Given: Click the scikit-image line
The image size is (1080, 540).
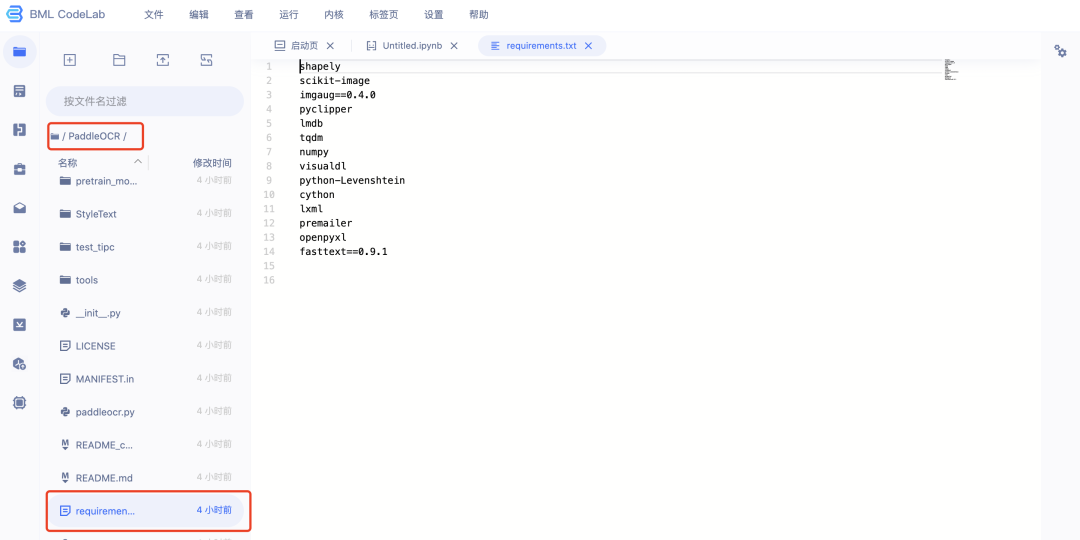Looking at the screenshot, I should [335, 81].
